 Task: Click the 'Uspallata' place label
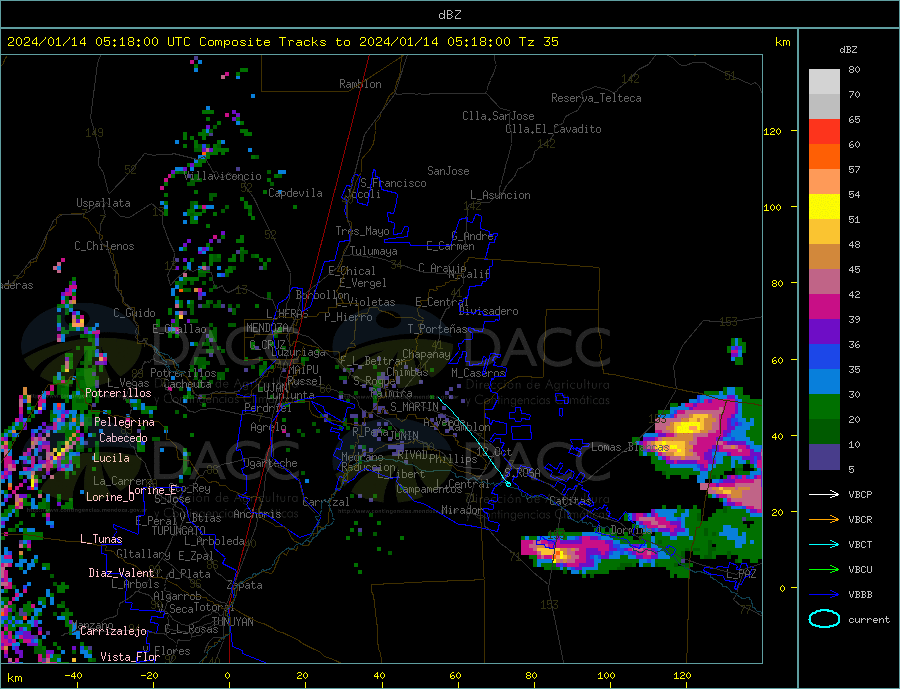click(x=103, y=203)
